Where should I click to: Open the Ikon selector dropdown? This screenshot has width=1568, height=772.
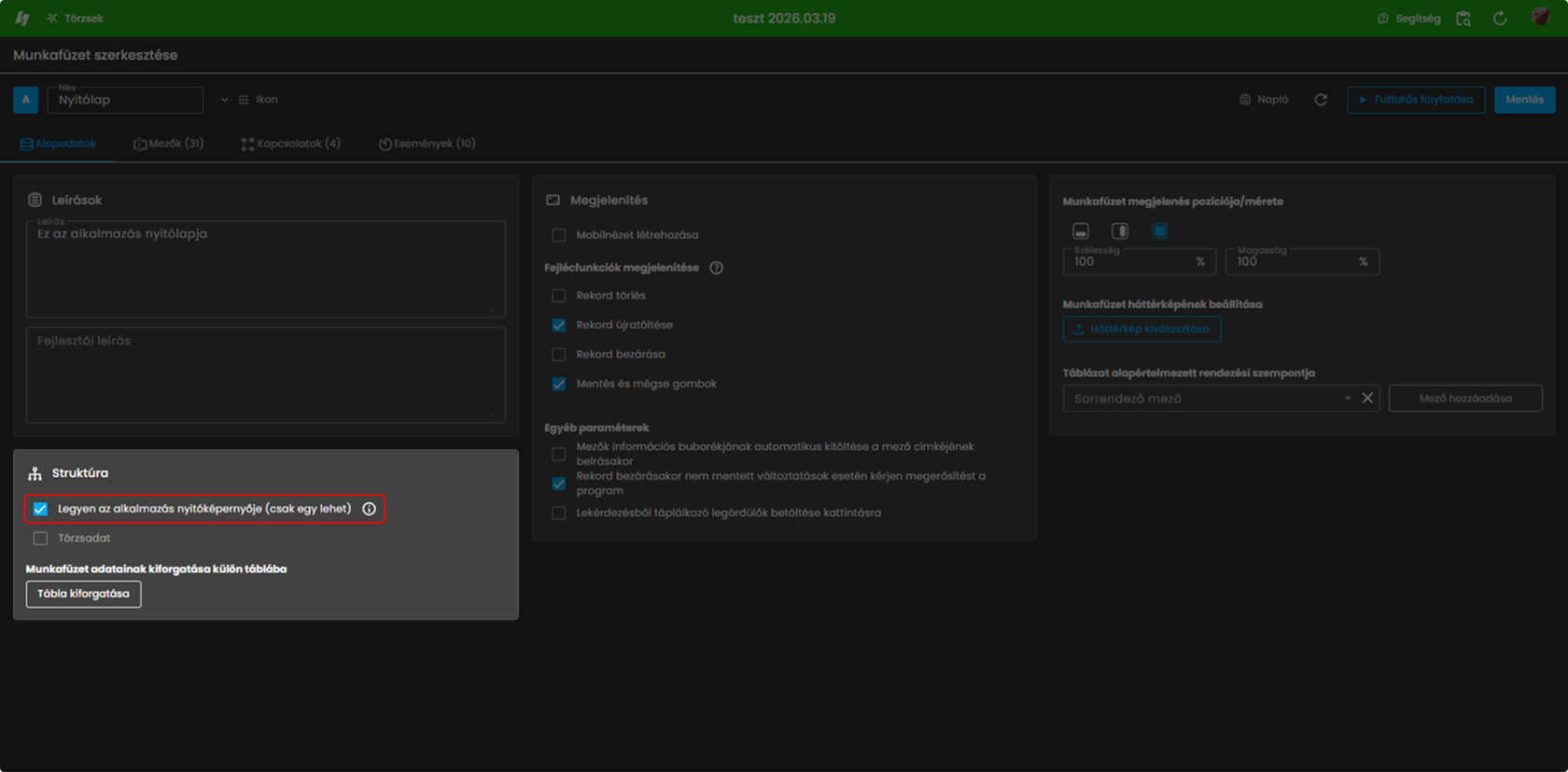(258, 100)
